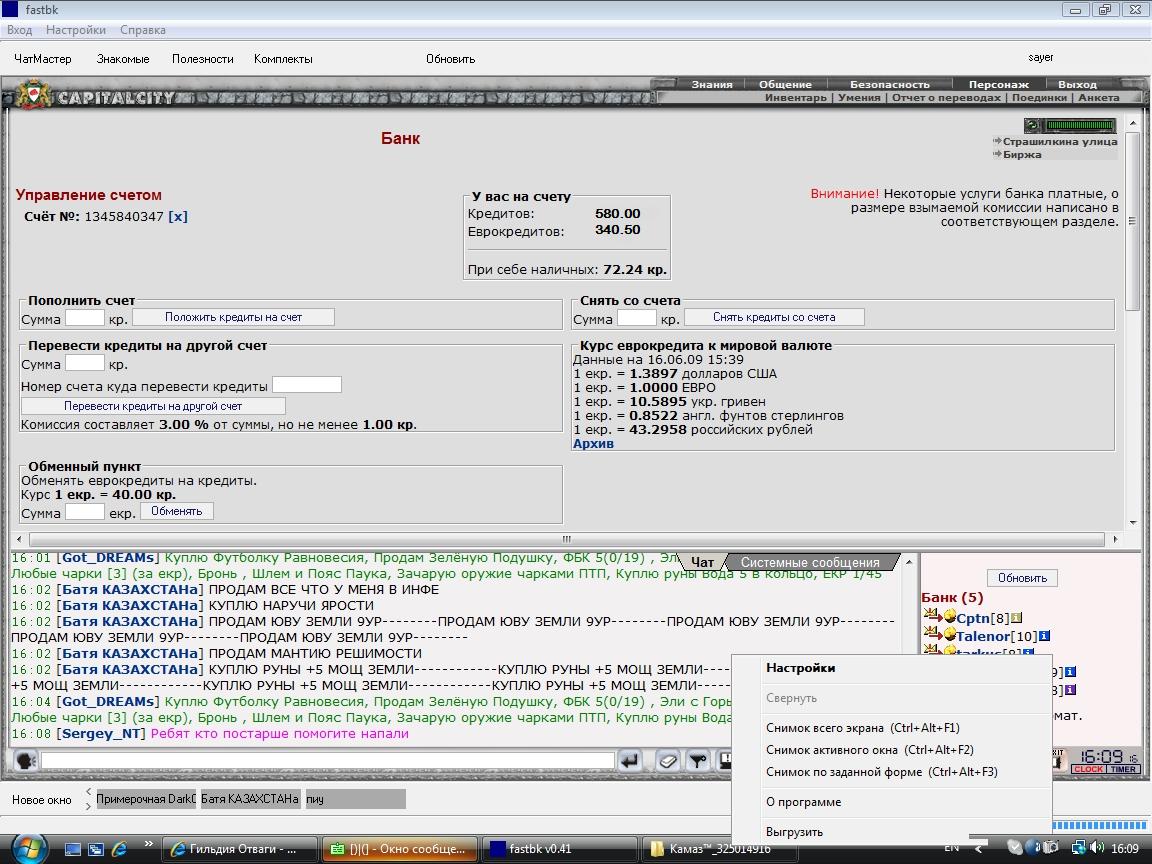Select Выгрузить in context menu
The image size is (1152, 864).
(891, 832)
